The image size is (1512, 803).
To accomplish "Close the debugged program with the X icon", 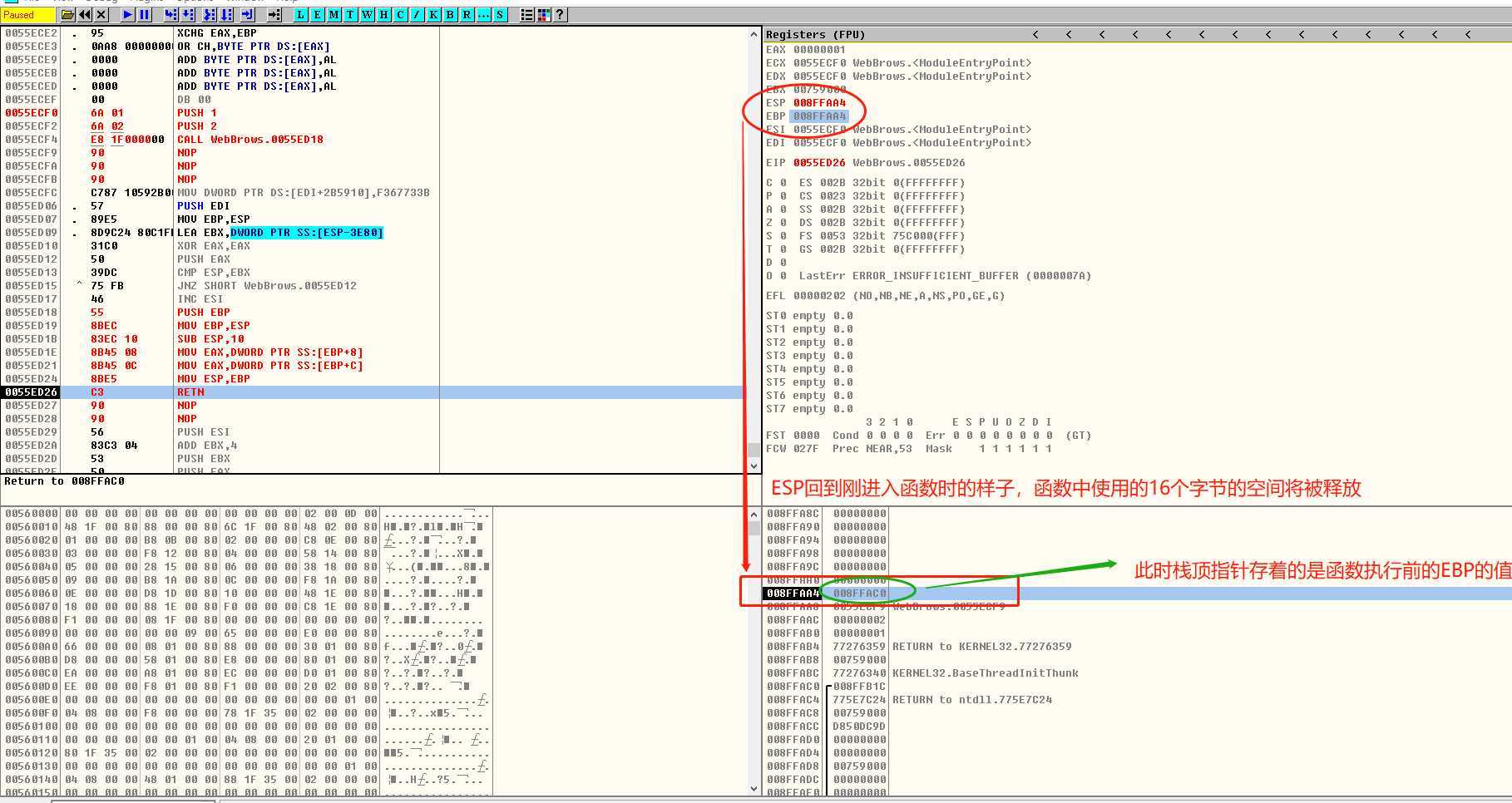I will click(x=101, y=14).
